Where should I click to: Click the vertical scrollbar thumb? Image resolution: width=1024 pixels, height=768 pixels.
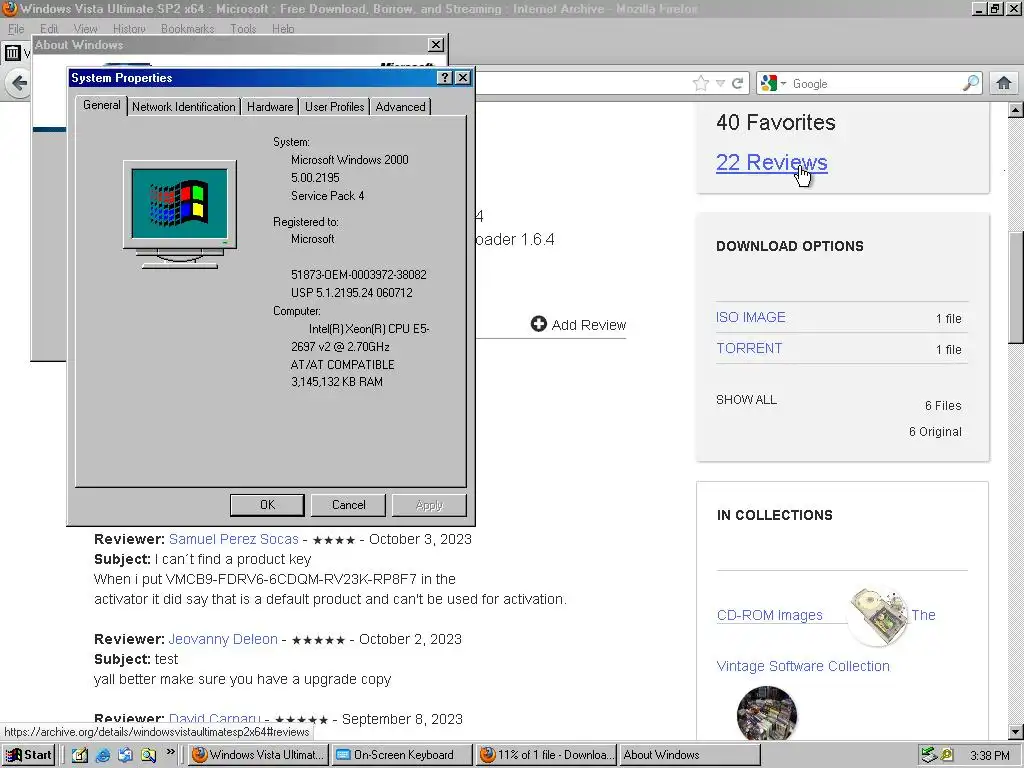(1016, 287)
